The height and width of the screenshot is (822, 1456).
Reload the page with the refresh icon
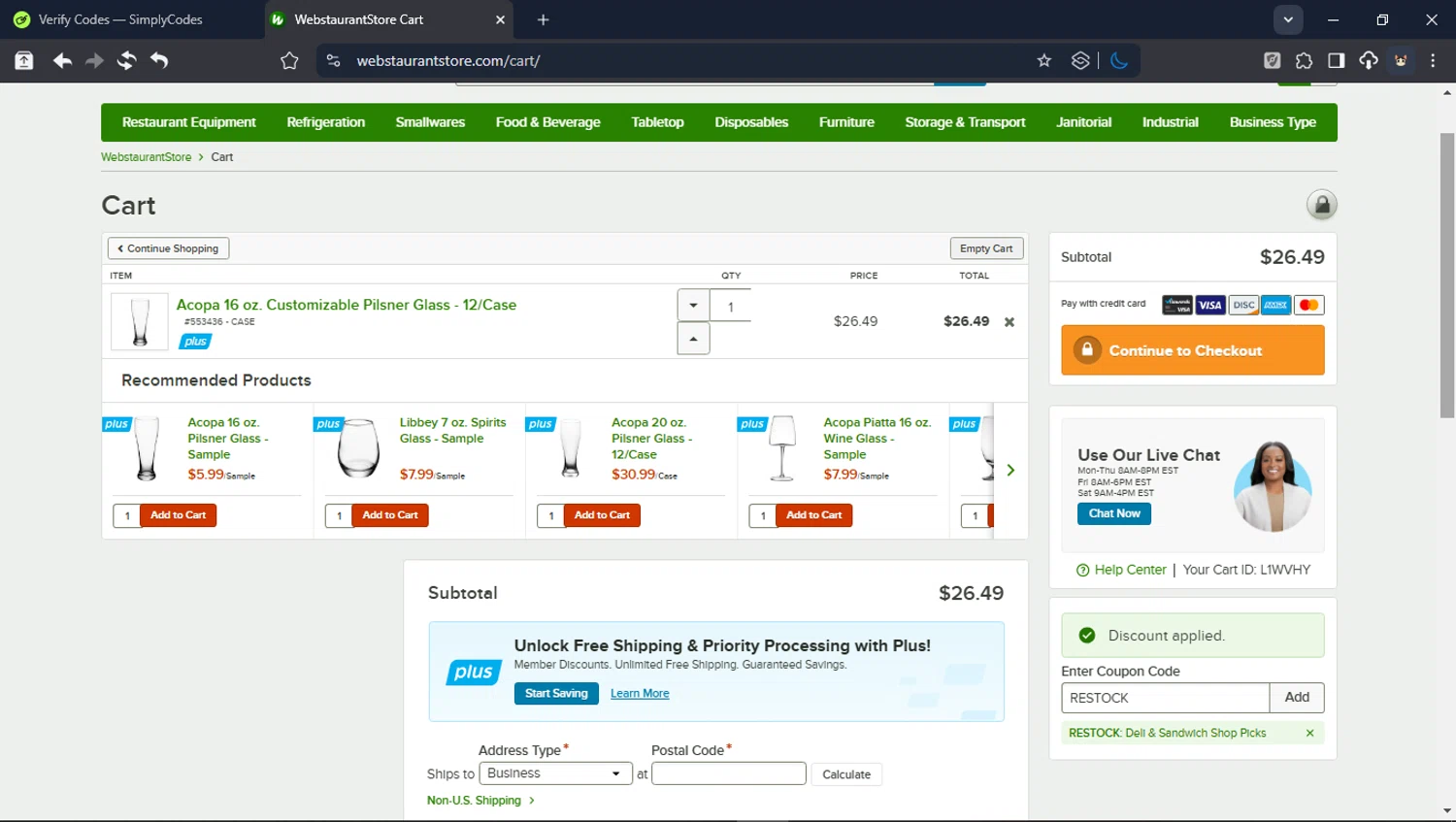click(x=126, y=60)
